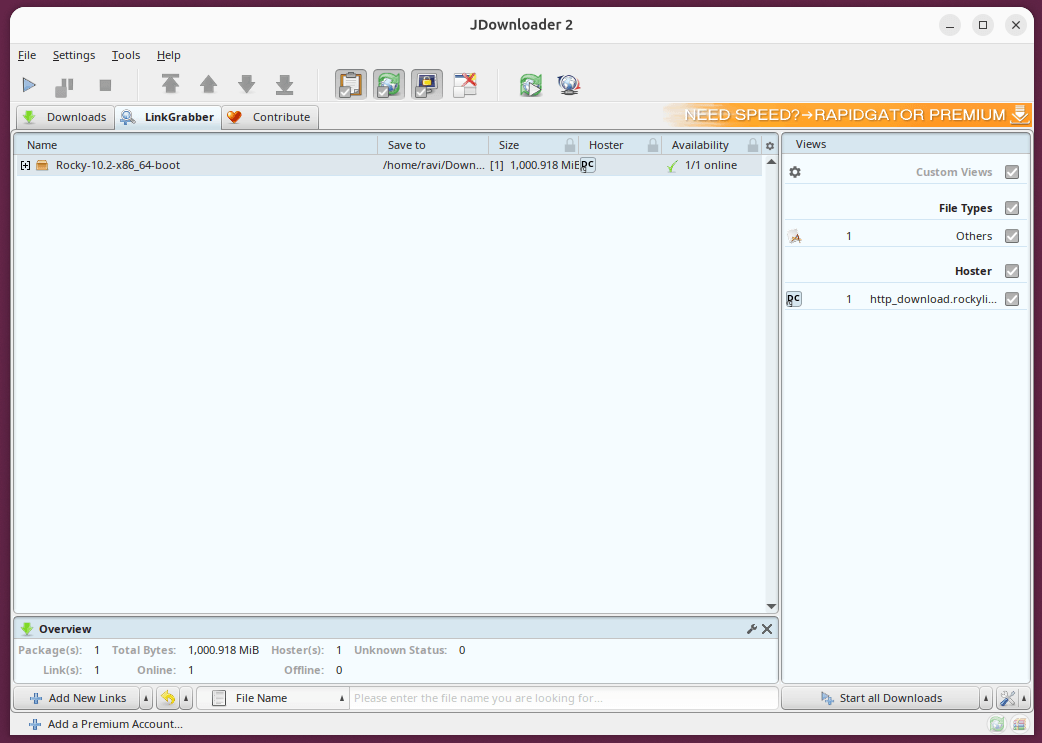Click the file name search field
Image resolution: width=1042 pixels, height=743 pixels.
pos(564,698)
